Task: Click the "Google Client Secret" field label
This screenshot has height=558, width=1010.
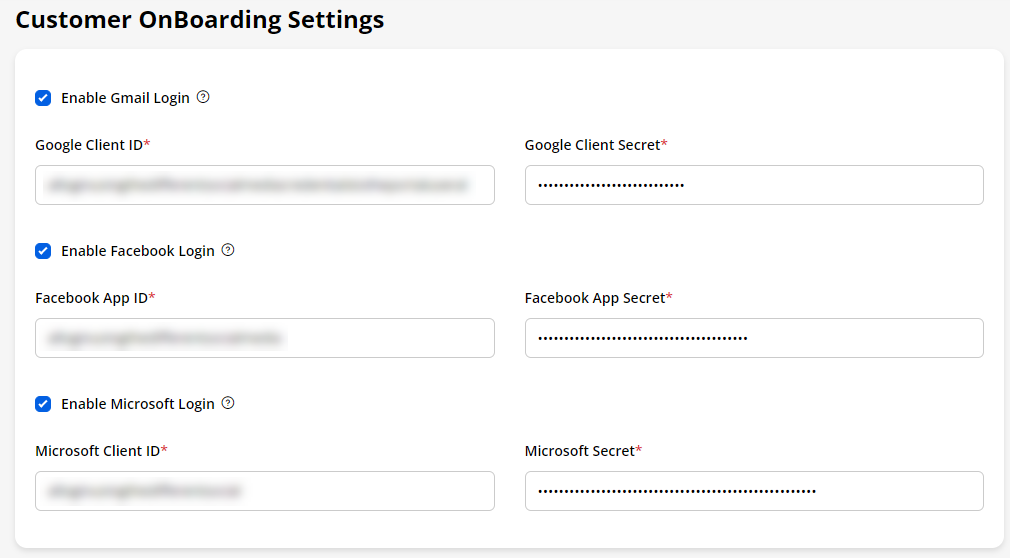Action: [x=593, y=145]
